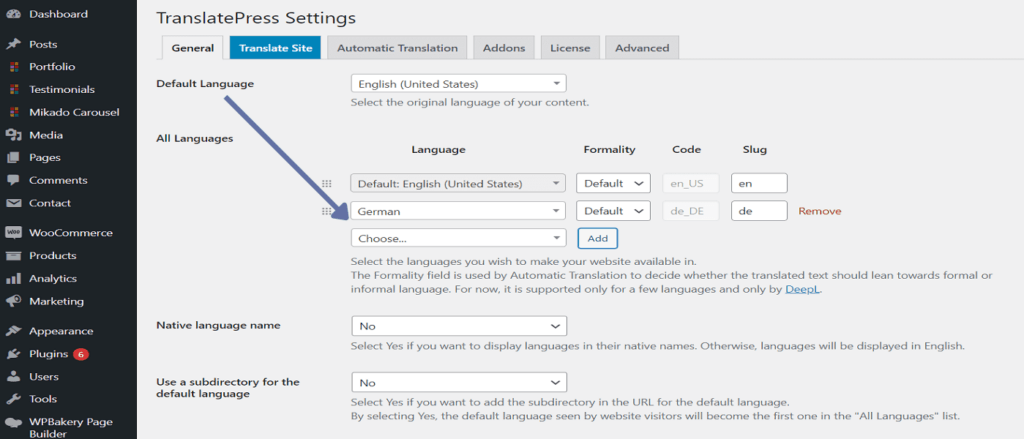Click the en_US code field
The height and width of the screenshot is (439, 1024).
690,184
